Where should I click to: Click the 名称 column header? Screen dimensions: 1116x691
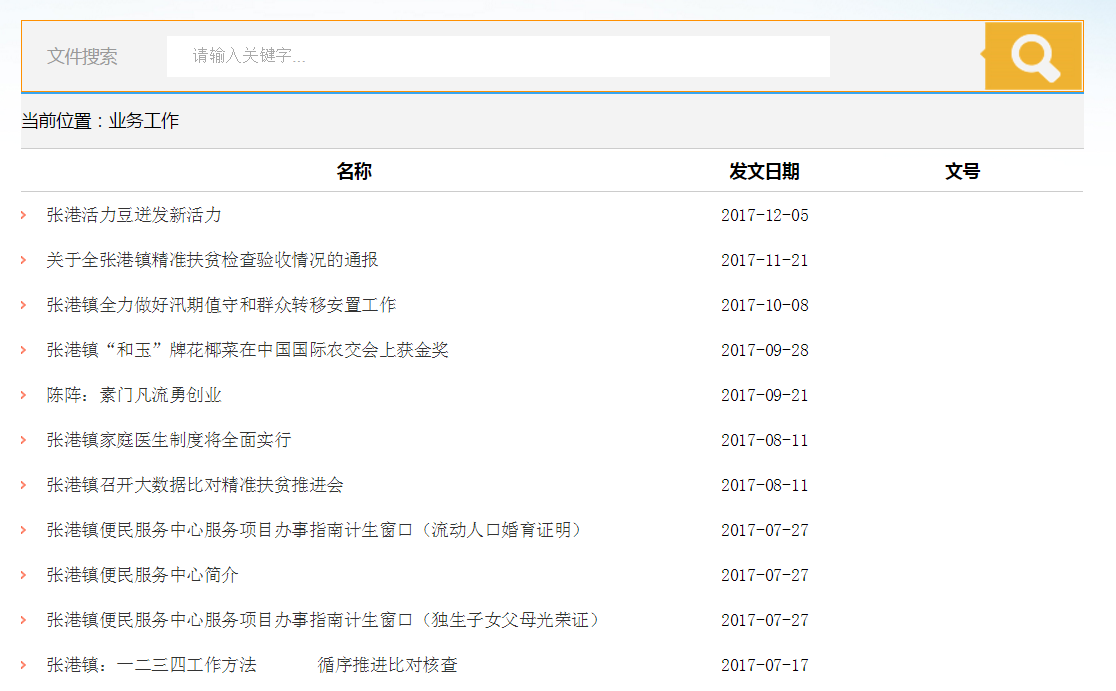coord(354,171)
